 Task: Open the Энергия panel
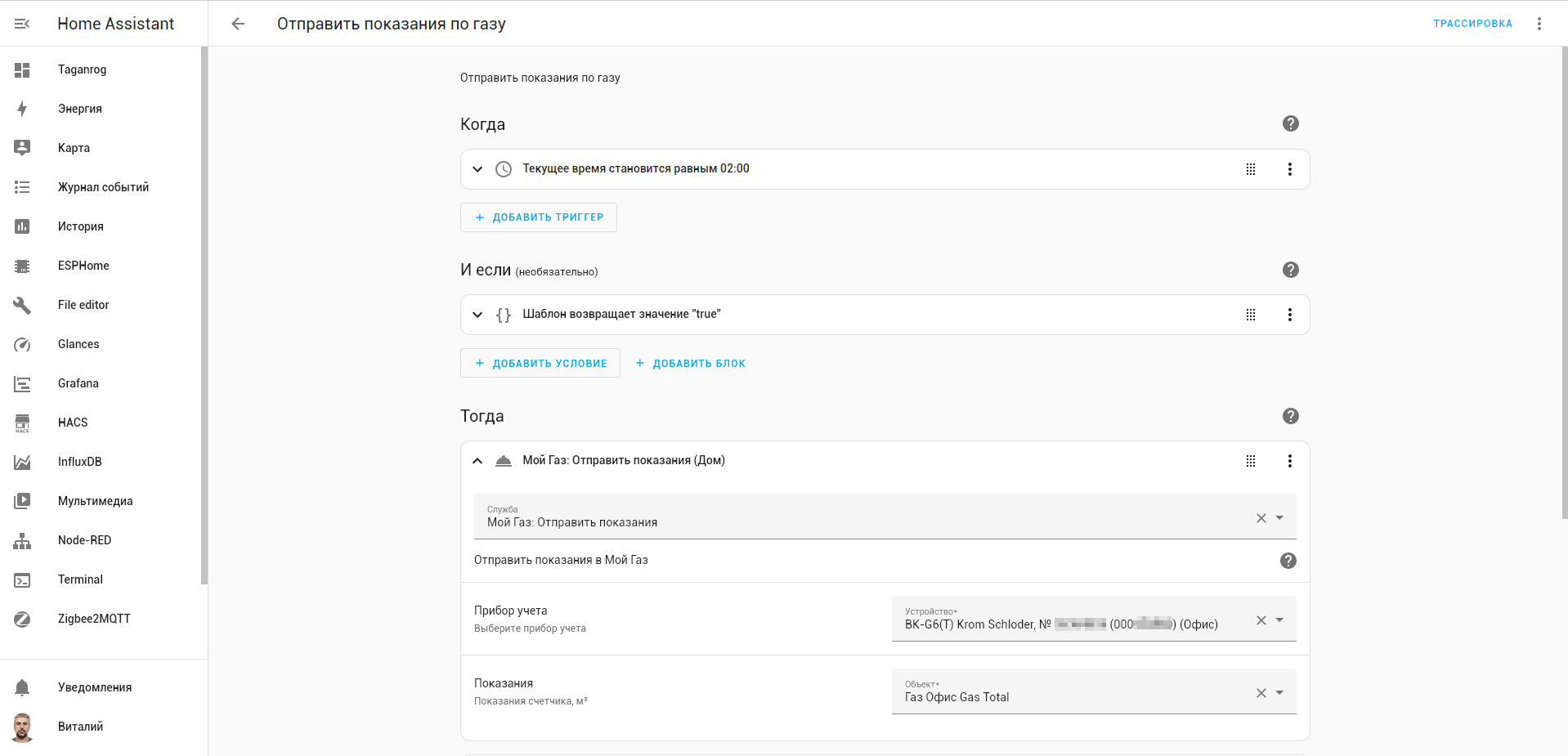click(x=101, y=109)
